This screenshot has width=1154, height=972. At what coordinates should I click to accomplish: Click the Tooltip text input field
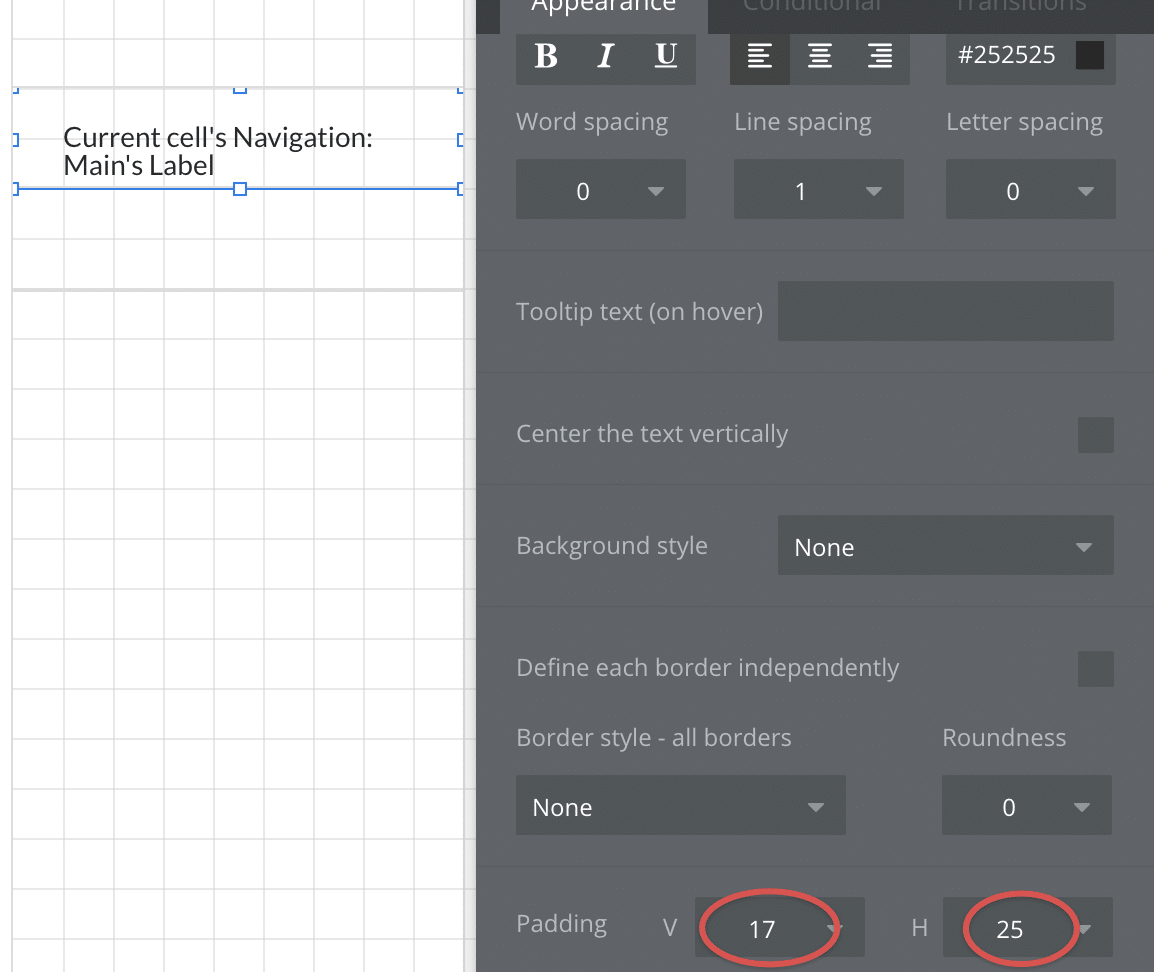tap(945, 312)
